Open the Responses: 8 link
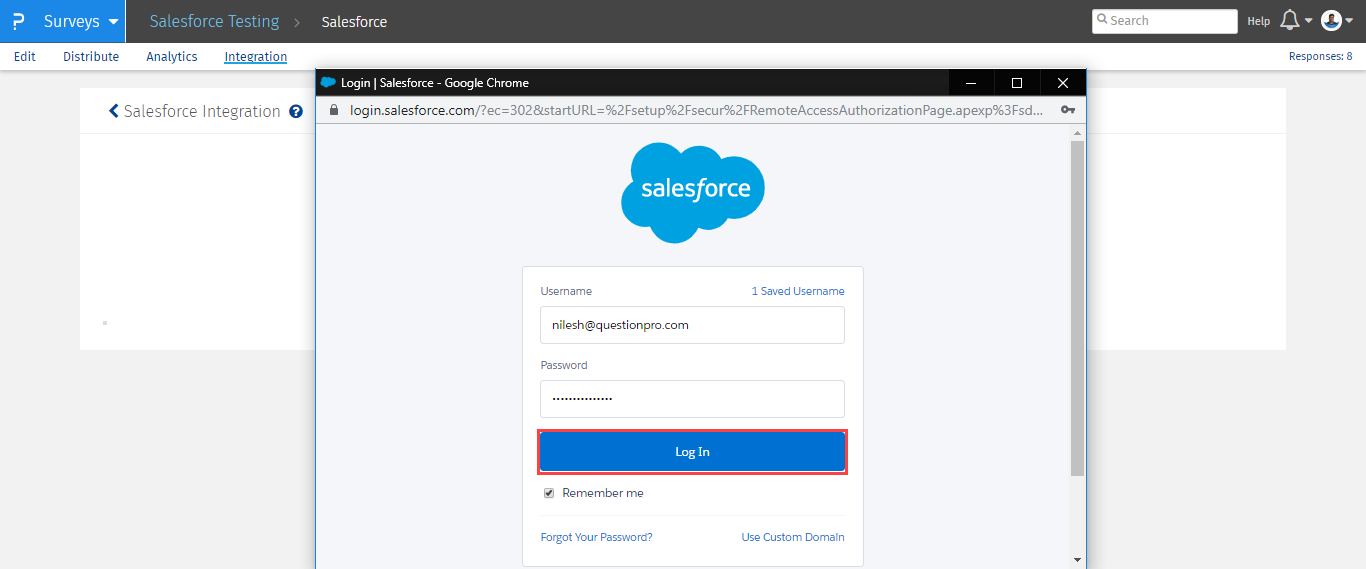Viewport: 1366px width, 569px height. [1320, 57]
